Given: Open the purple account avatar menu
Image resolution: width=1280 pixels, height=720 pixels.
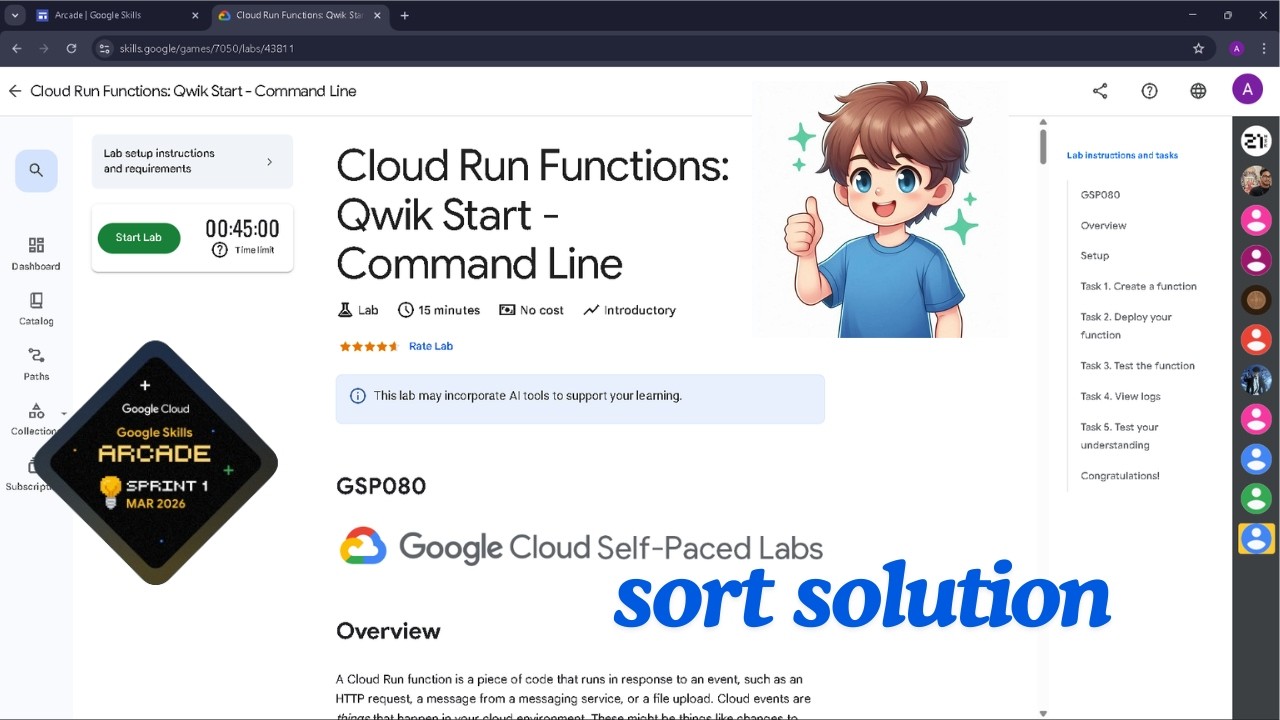Looking at the screenshot, I should tap(1247, 90).
